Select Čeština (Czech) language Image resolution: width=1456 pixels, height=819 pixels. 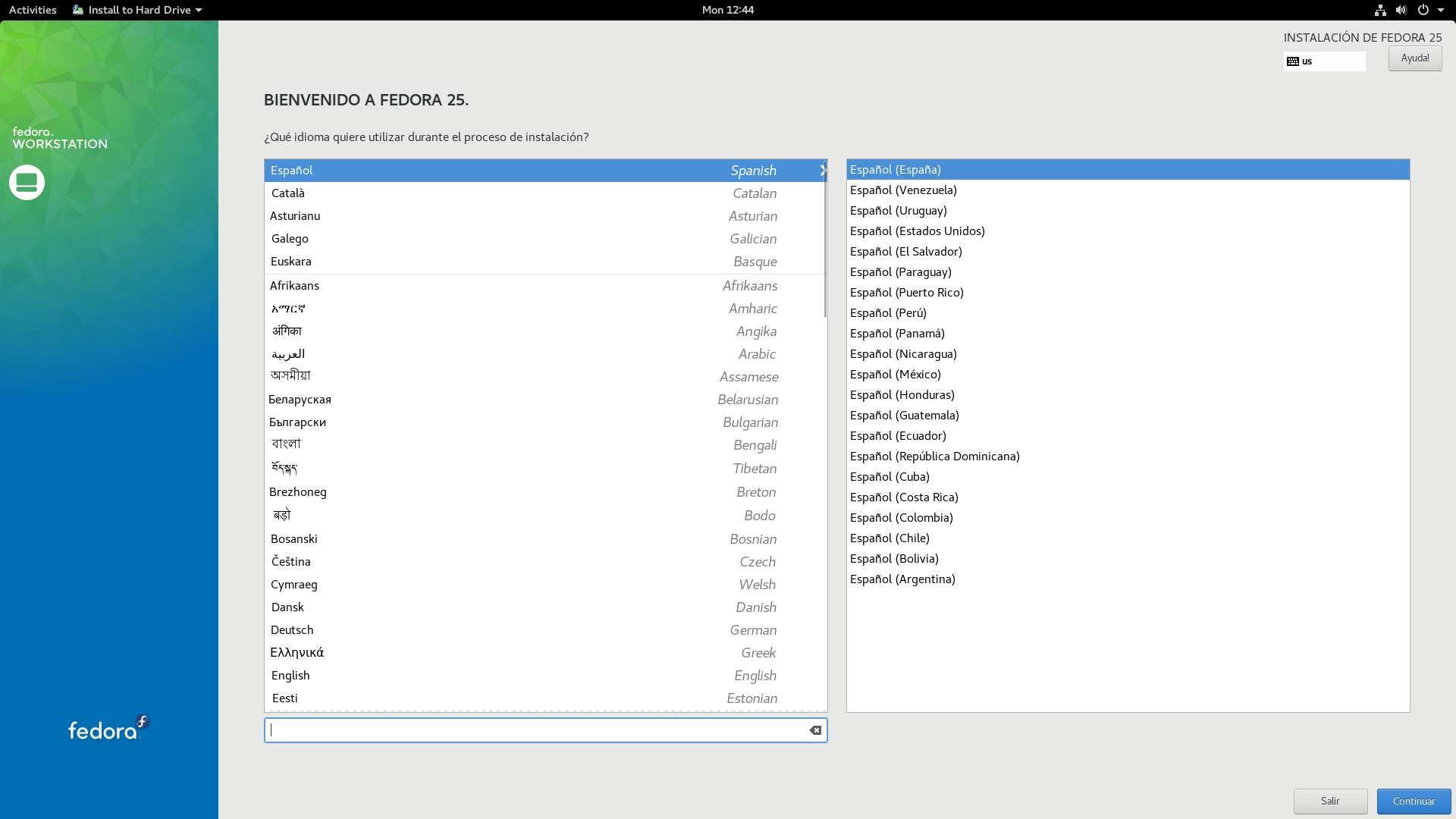pos(546,562)
